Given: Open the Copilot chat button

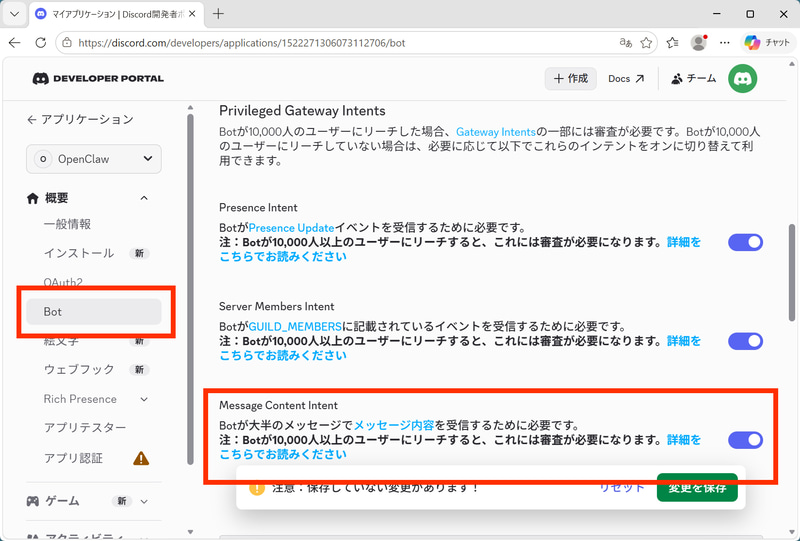Looking at the screenshot, I should (x=767, y=43).
